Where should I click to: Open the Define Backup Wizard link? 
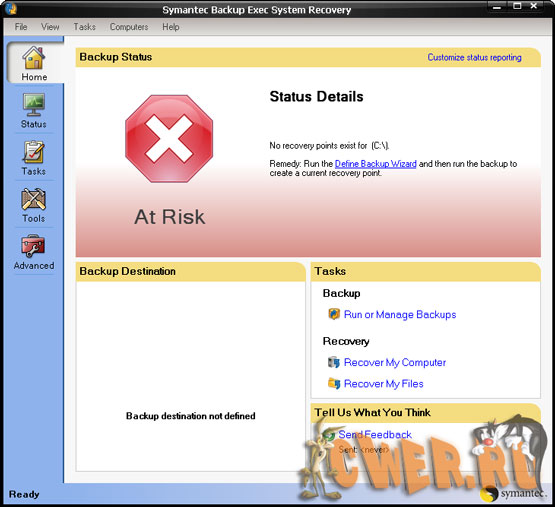tap(376, 164)
